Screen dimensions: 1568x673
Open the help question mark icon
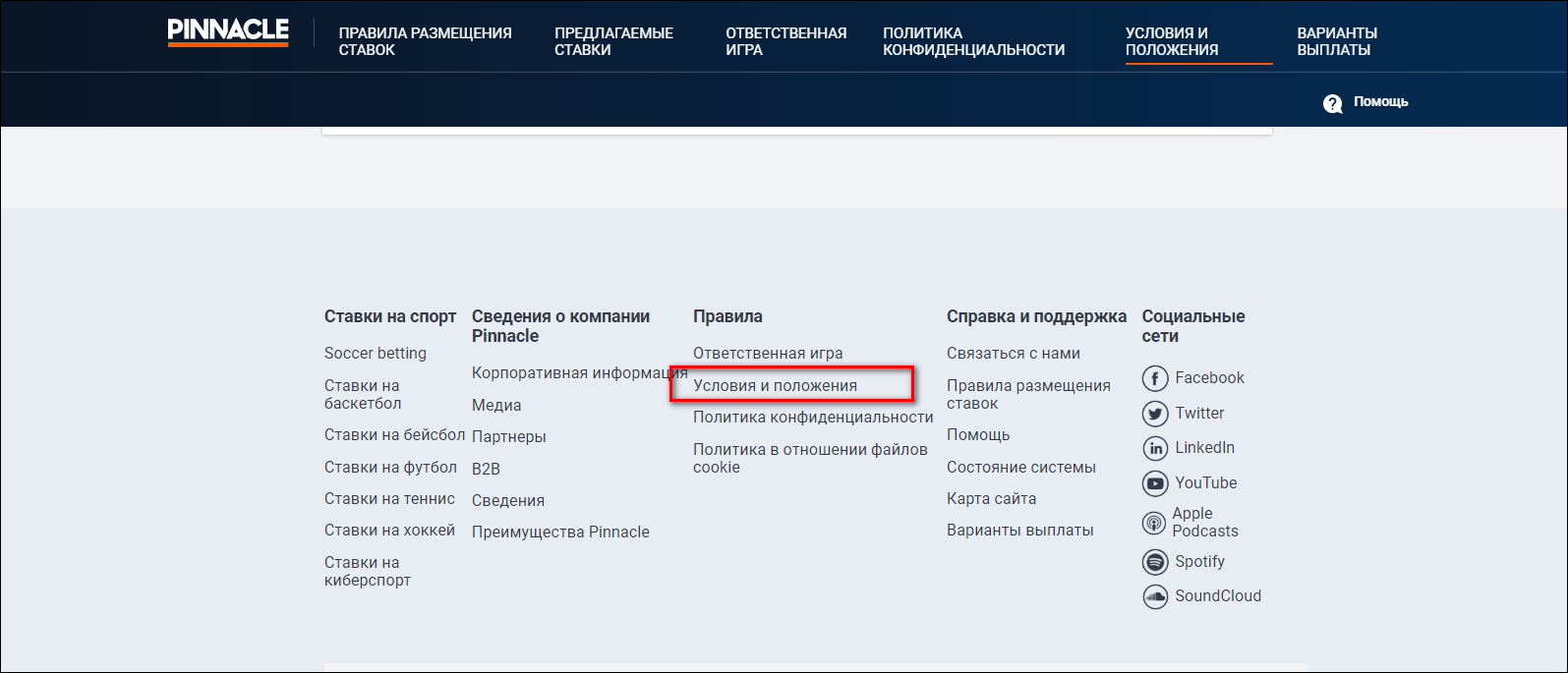point(1333,103)
